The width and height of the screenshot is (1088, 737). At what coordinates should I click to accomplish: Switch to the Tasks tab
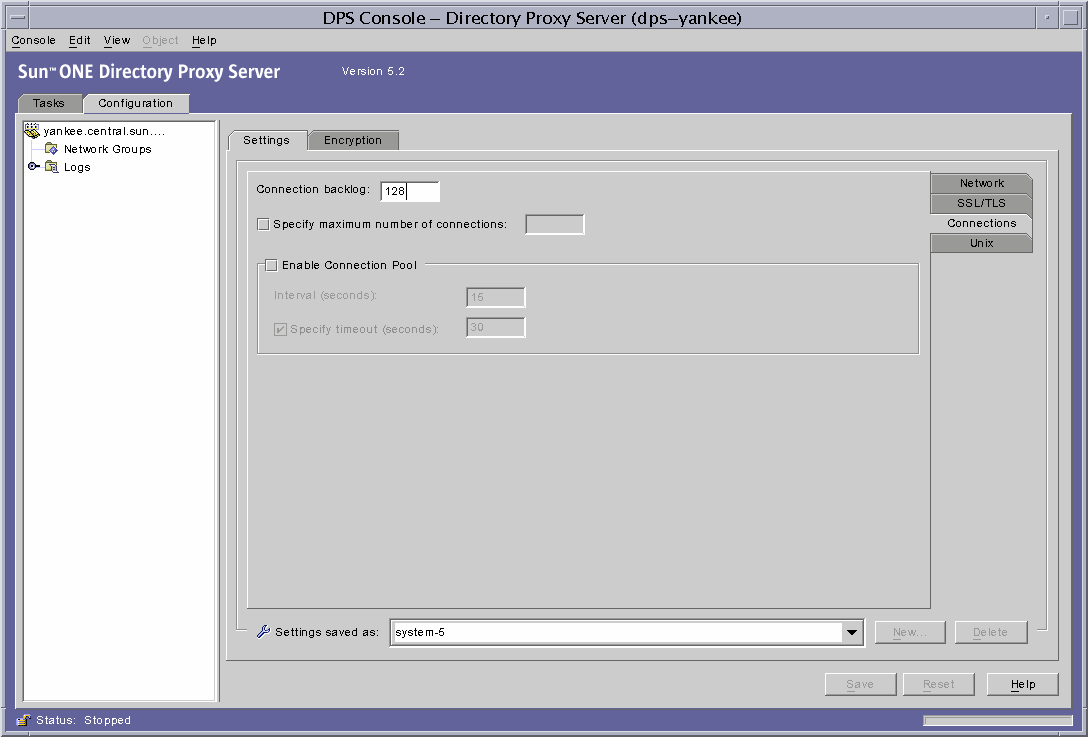click(x=49, y=103)
